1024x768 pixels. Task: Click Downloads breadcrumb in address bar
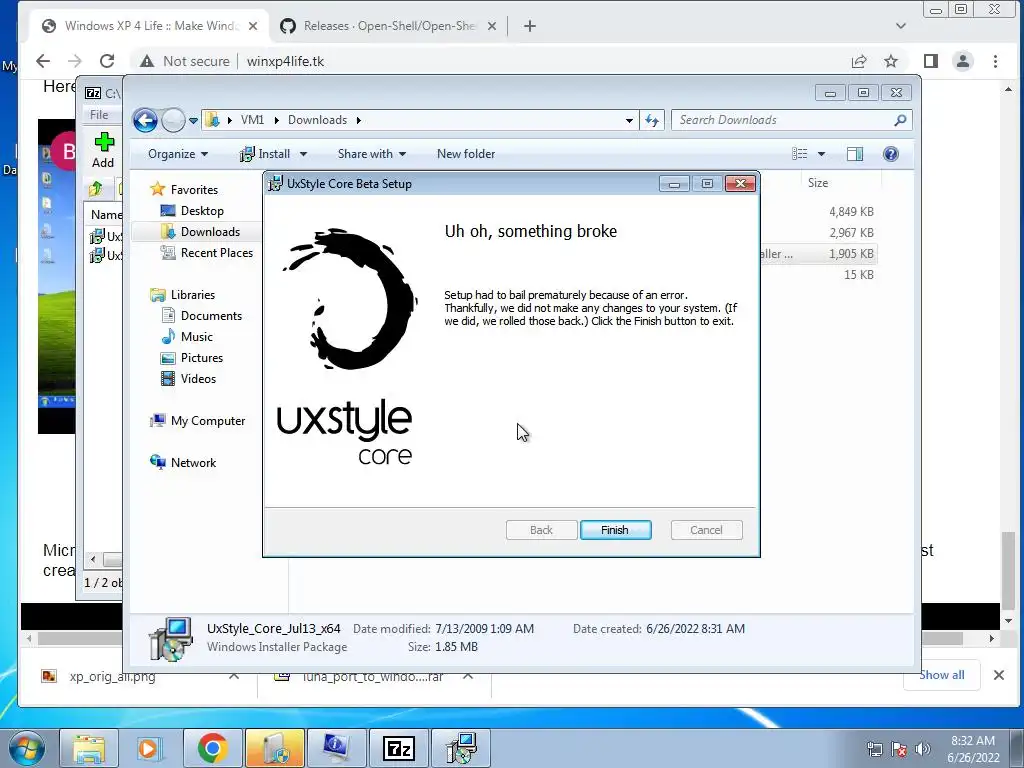pyautogui.click(x=317, y=120)
